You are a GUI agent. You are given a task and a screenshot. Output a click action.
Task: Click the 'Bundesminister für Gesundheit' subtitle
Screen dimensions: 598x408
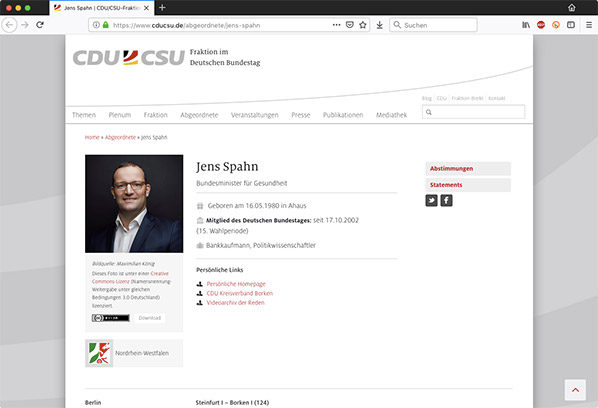(x=242, y=183)
